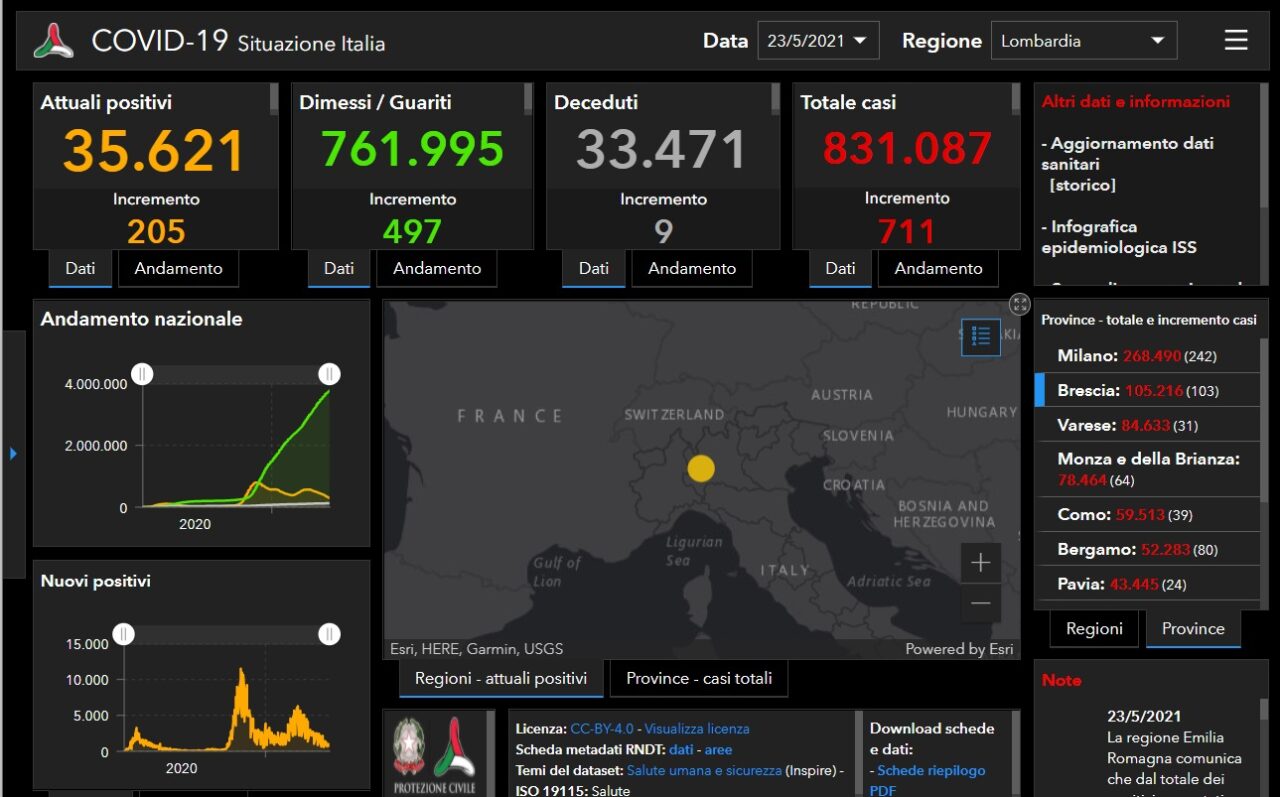Grab left slider handle of Andamento nazionale
1280x797 pixels.
143,374
